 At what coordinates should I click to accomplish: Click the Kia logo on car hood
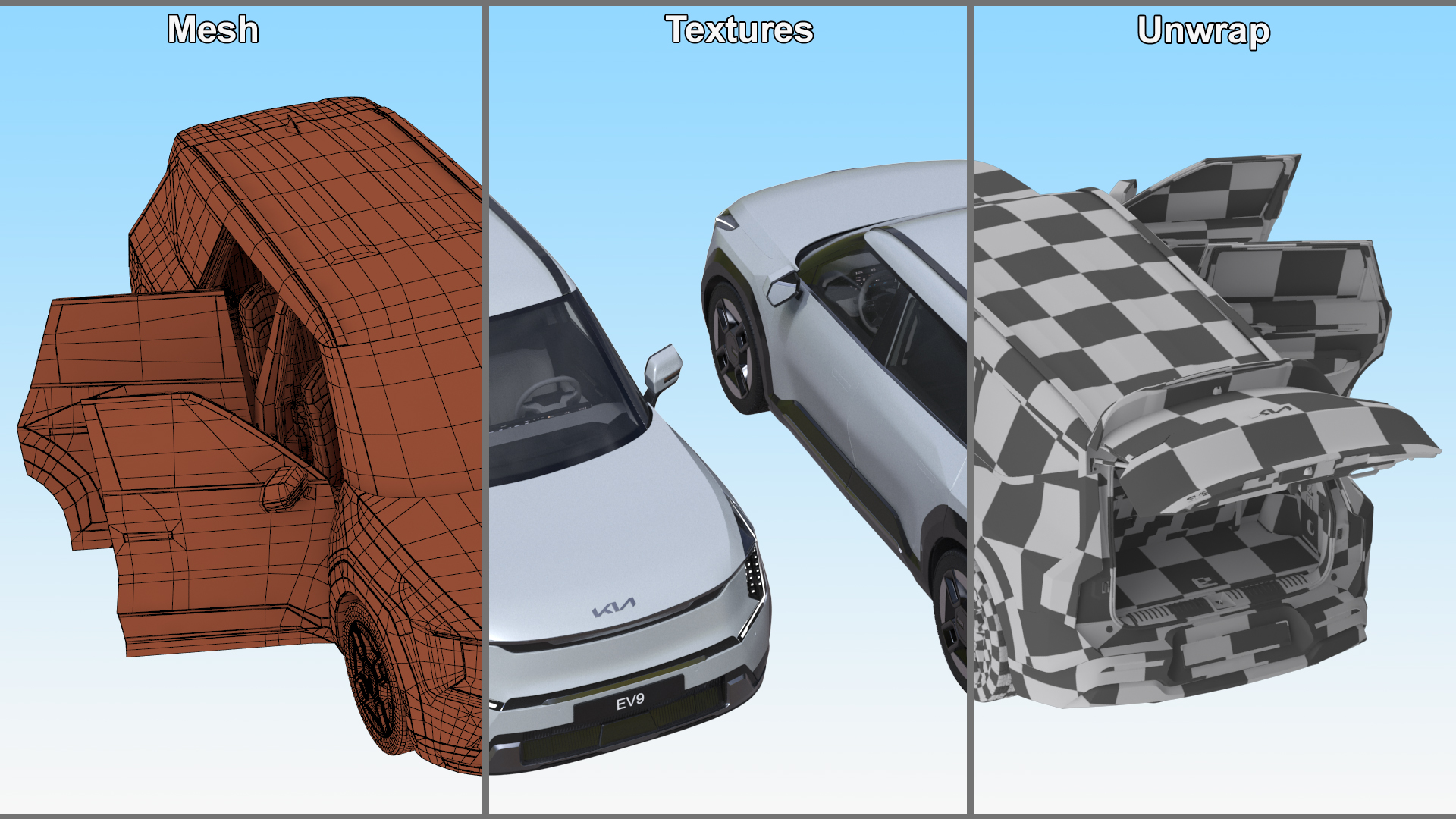click(x=613, y=607)
